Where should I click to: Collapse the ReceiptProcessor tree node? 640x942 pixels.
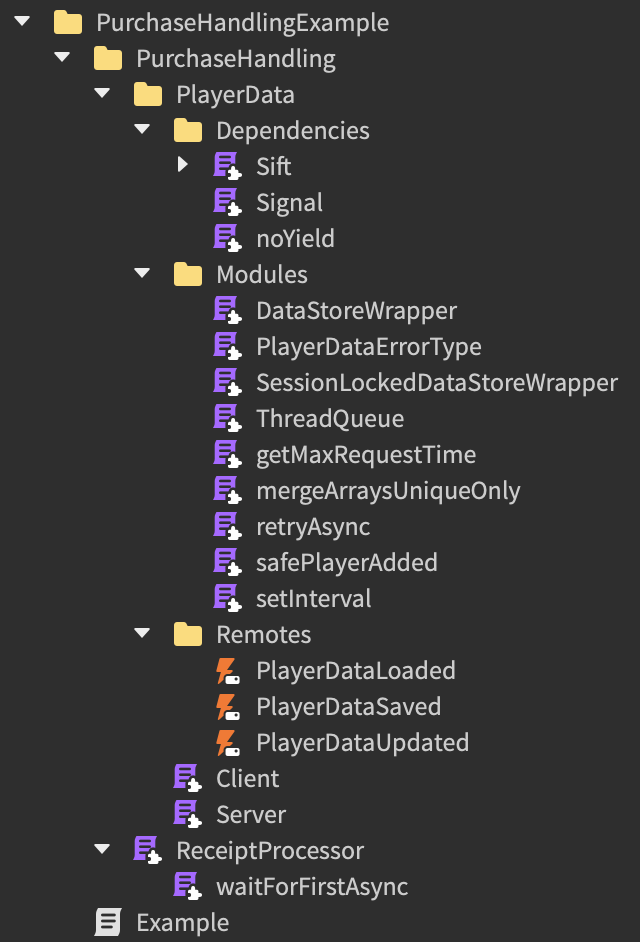102,849
